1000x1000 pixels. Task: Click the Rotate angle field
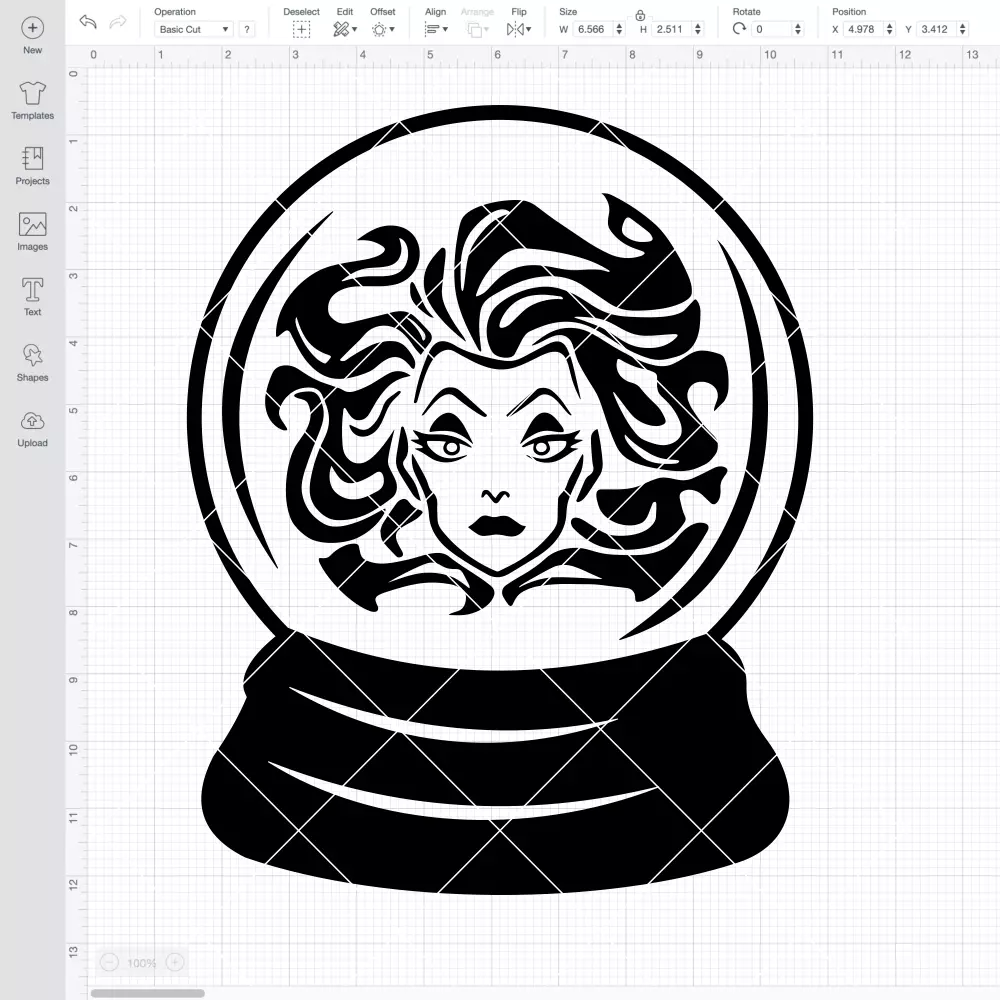(772, 29)
